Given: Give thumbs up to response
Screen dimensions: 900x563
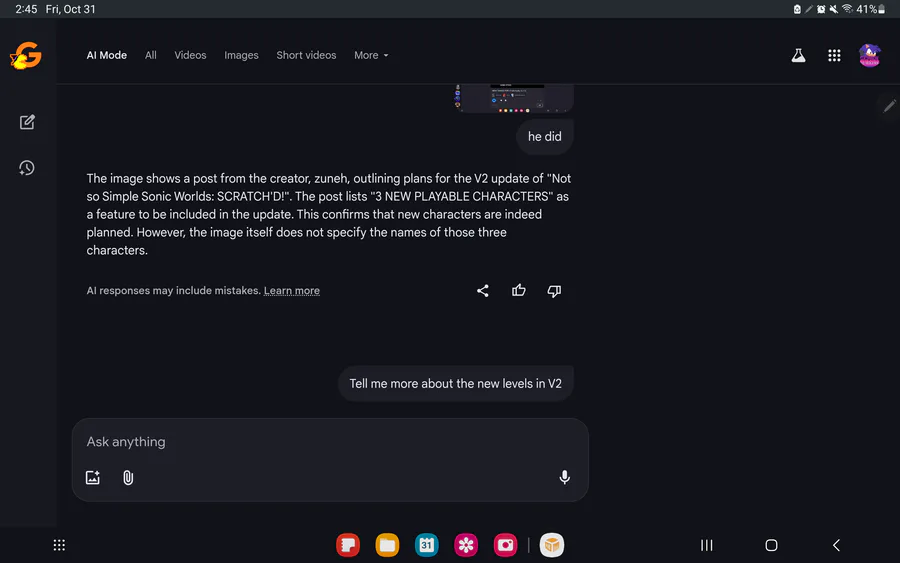Looking at the screenshot, I should (519, 290).
